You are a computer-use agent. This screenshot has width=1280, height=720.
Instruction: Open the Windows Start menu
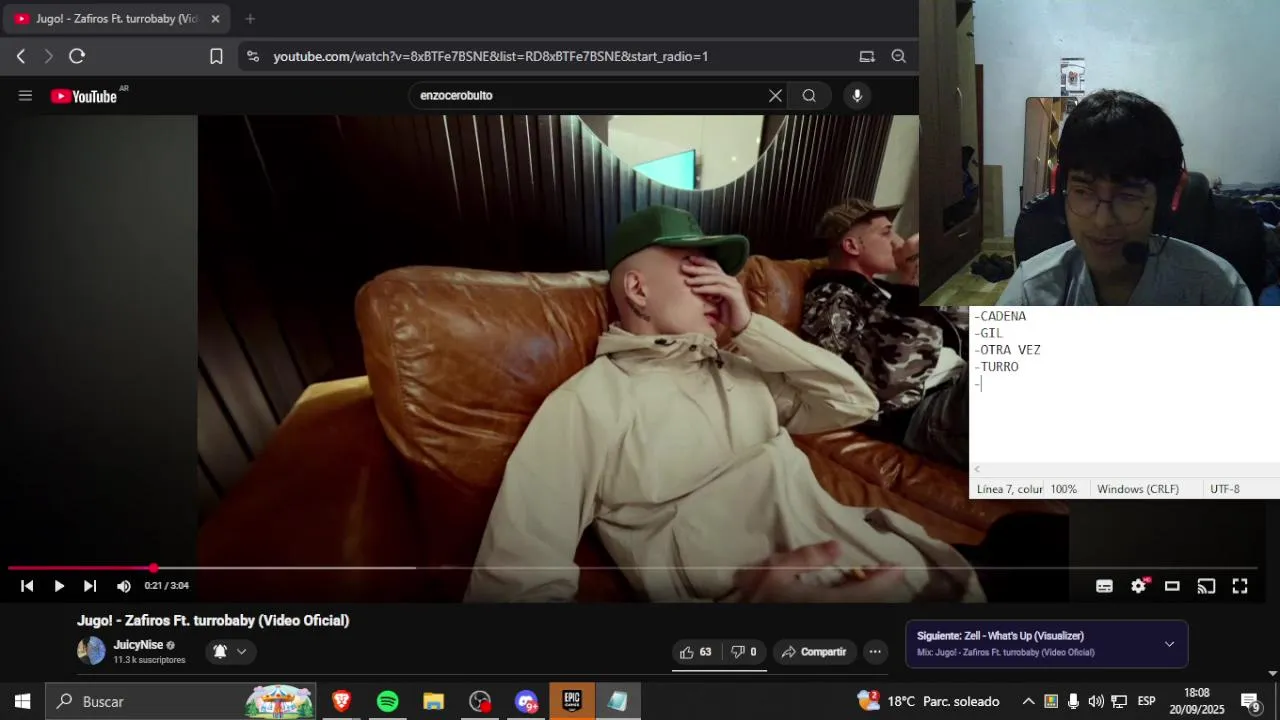click(x=22, y=702)
